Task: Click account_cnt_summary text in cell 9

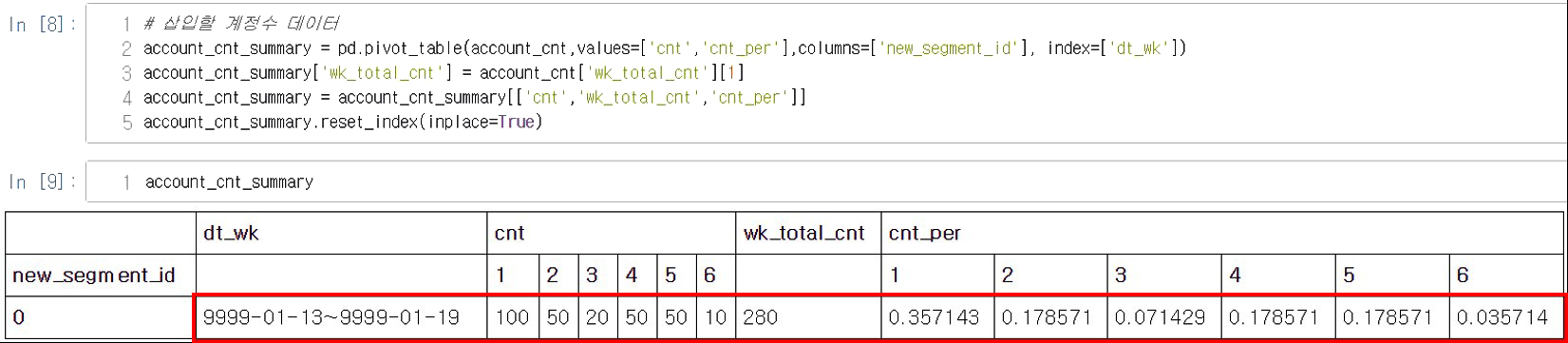Action: 229,181
